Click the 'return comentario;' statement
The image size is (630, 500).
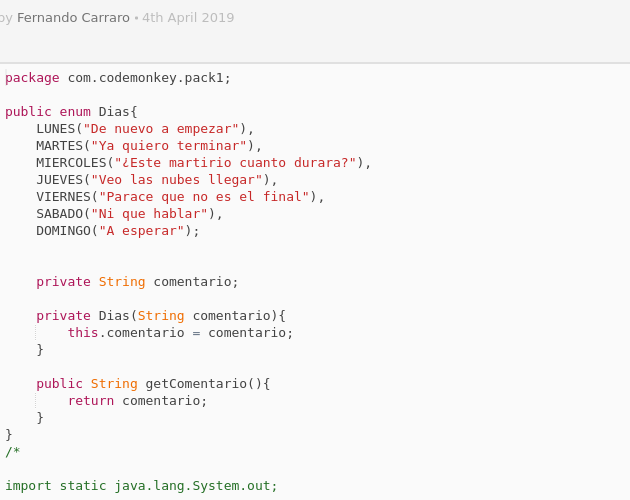137,401
